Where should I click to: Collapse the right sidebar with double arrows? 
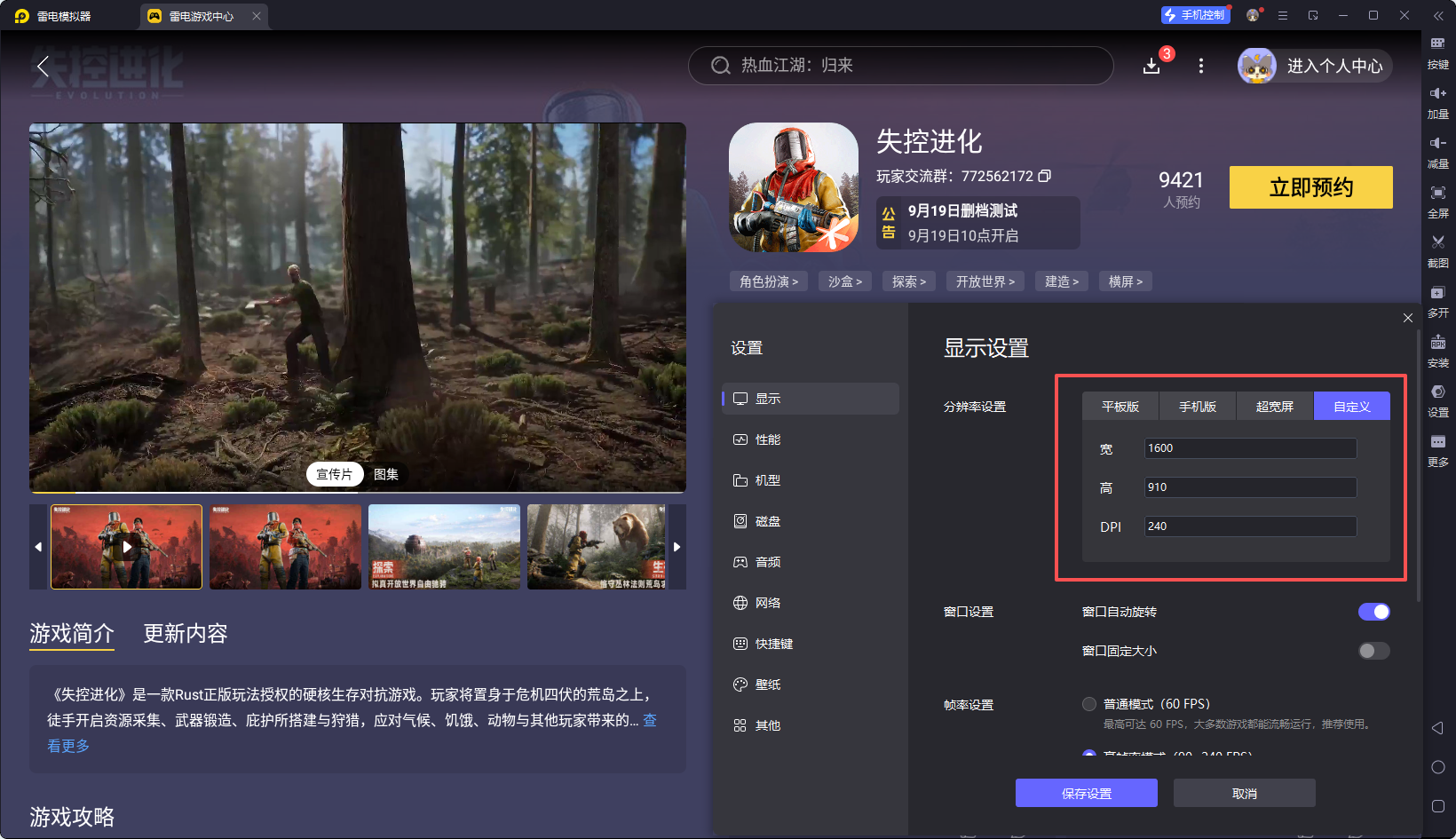[1438, 15]
